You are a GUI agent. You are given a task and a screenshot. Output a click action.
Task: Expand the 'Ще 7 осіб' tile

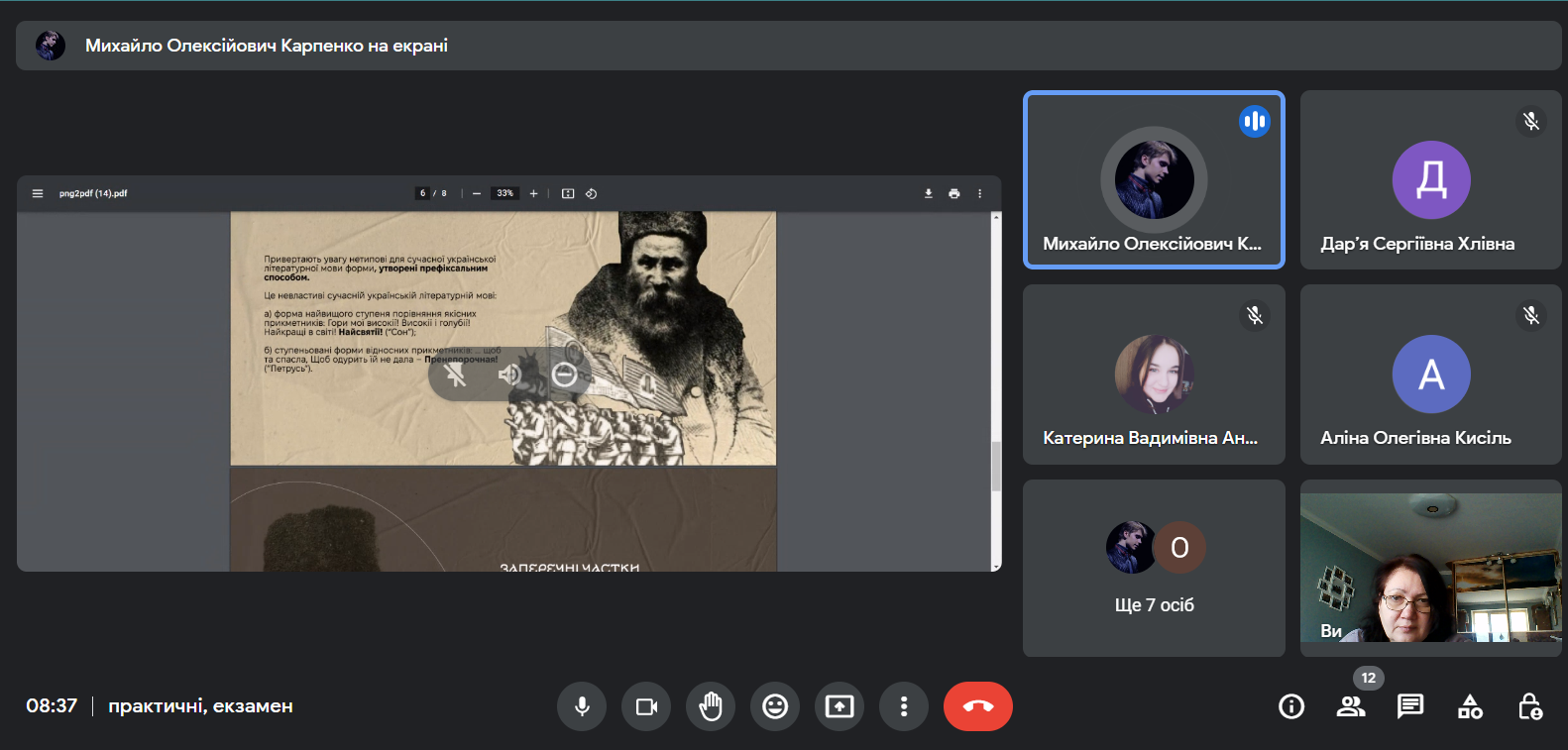1154,568
